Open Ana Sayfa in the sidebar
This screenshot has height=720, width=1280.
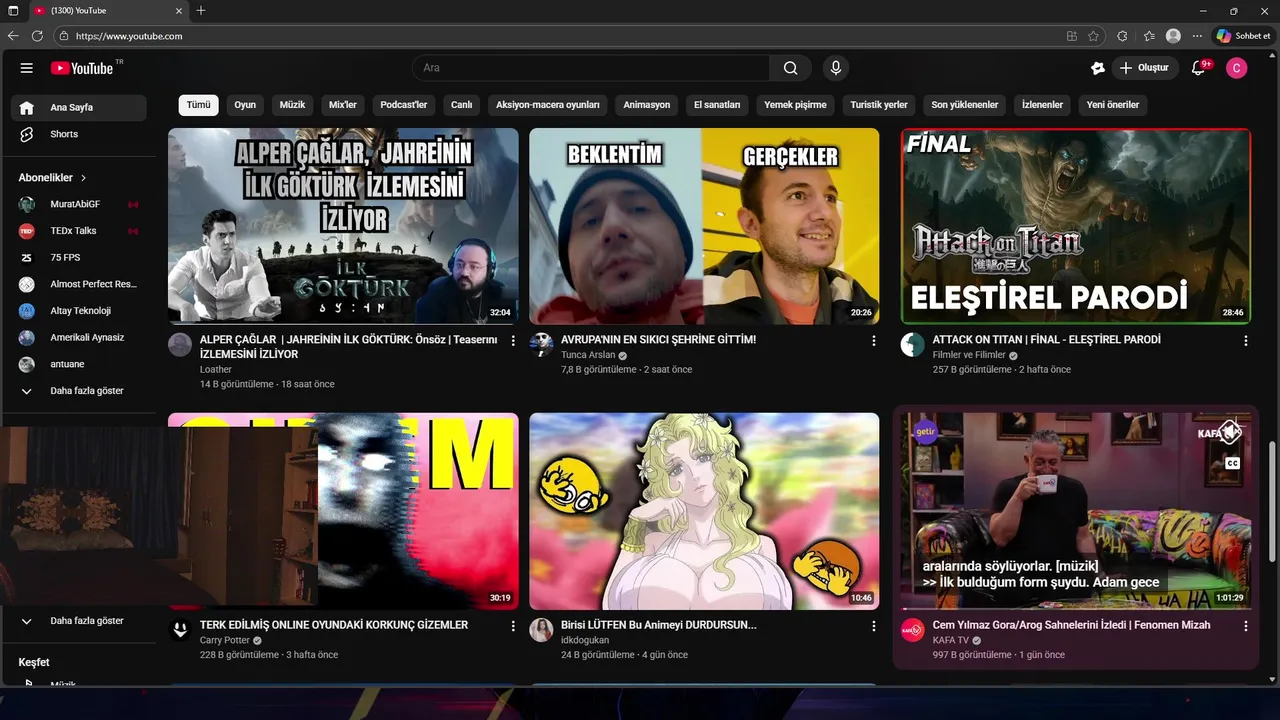78,108
